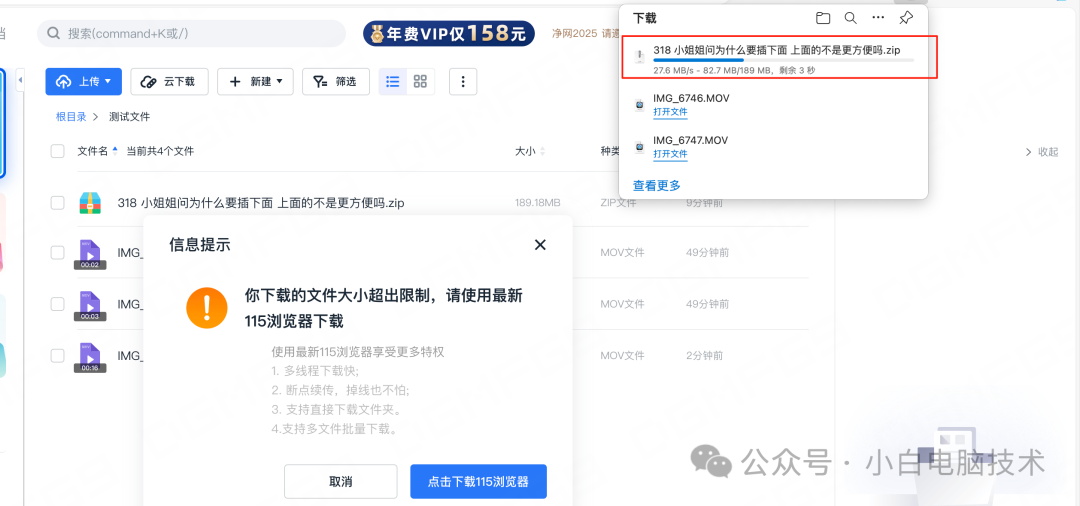The image size is (1080, 506).
Task: Click the 筛选 filter button
Action: click(x=335, y=81)
